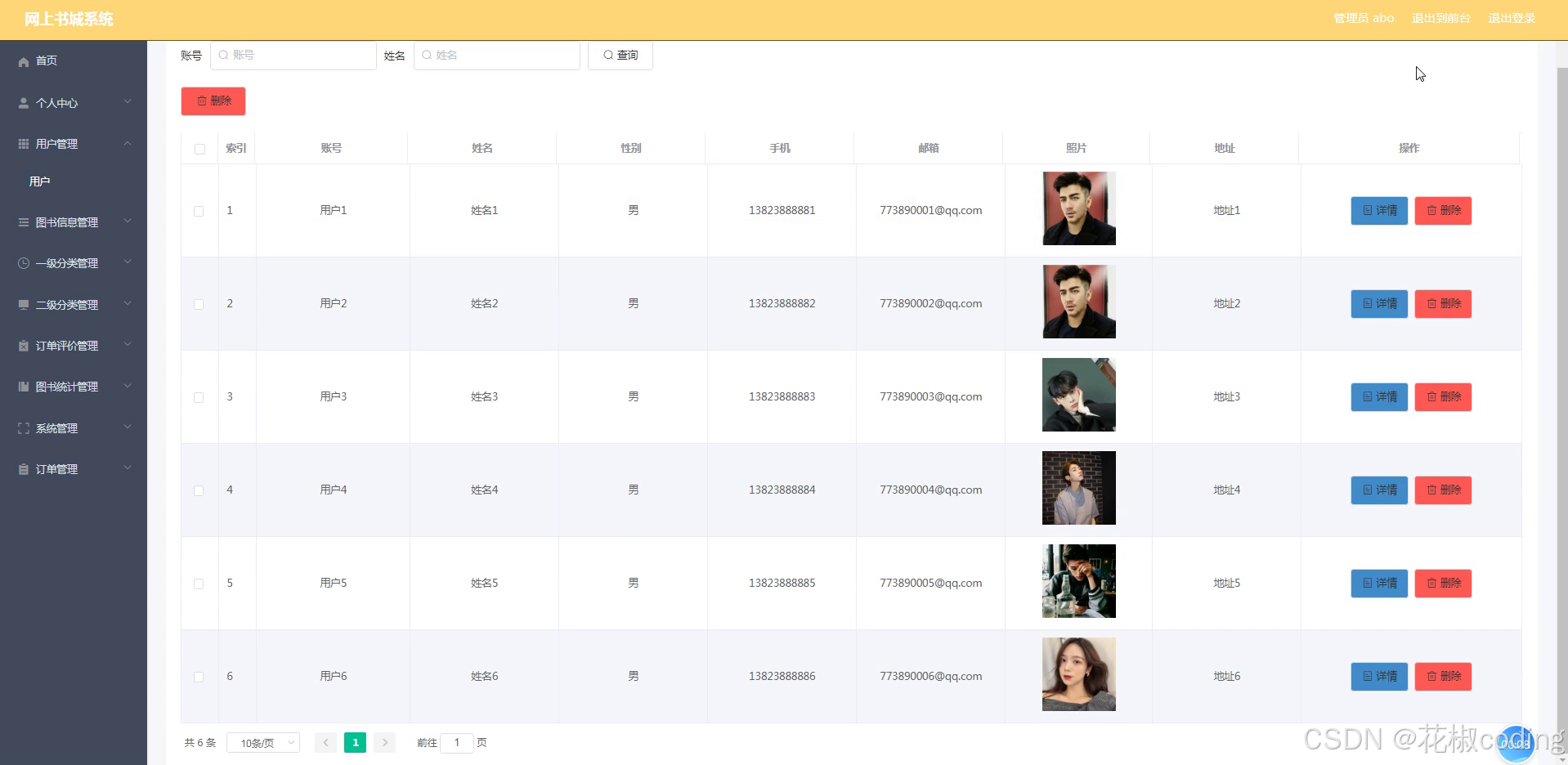
Task: Tick the checkbox next to 用户3
Action: pos(199,397)
